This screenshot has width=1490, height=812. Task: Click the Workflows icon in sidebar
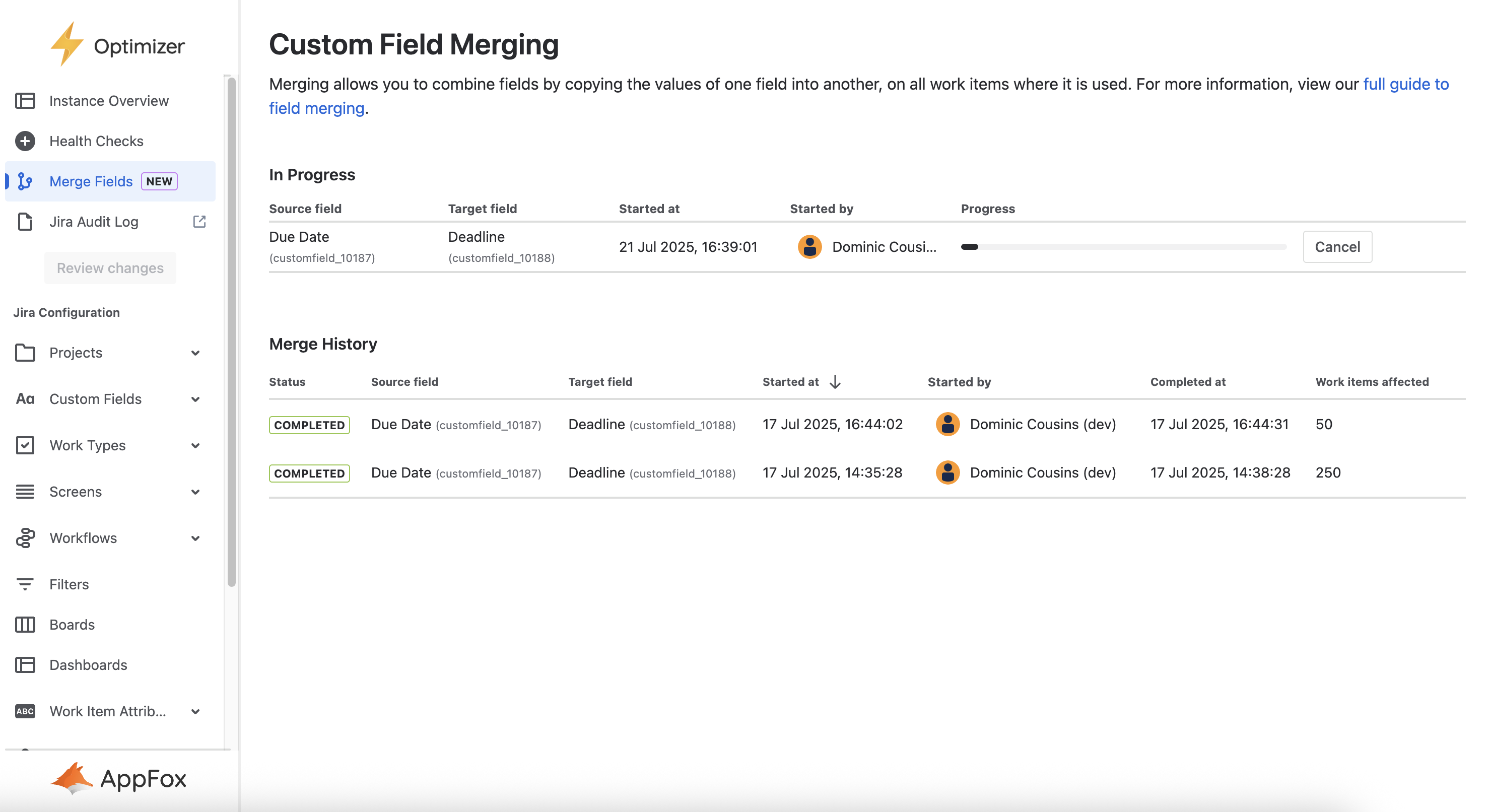(x=25, y=538)
